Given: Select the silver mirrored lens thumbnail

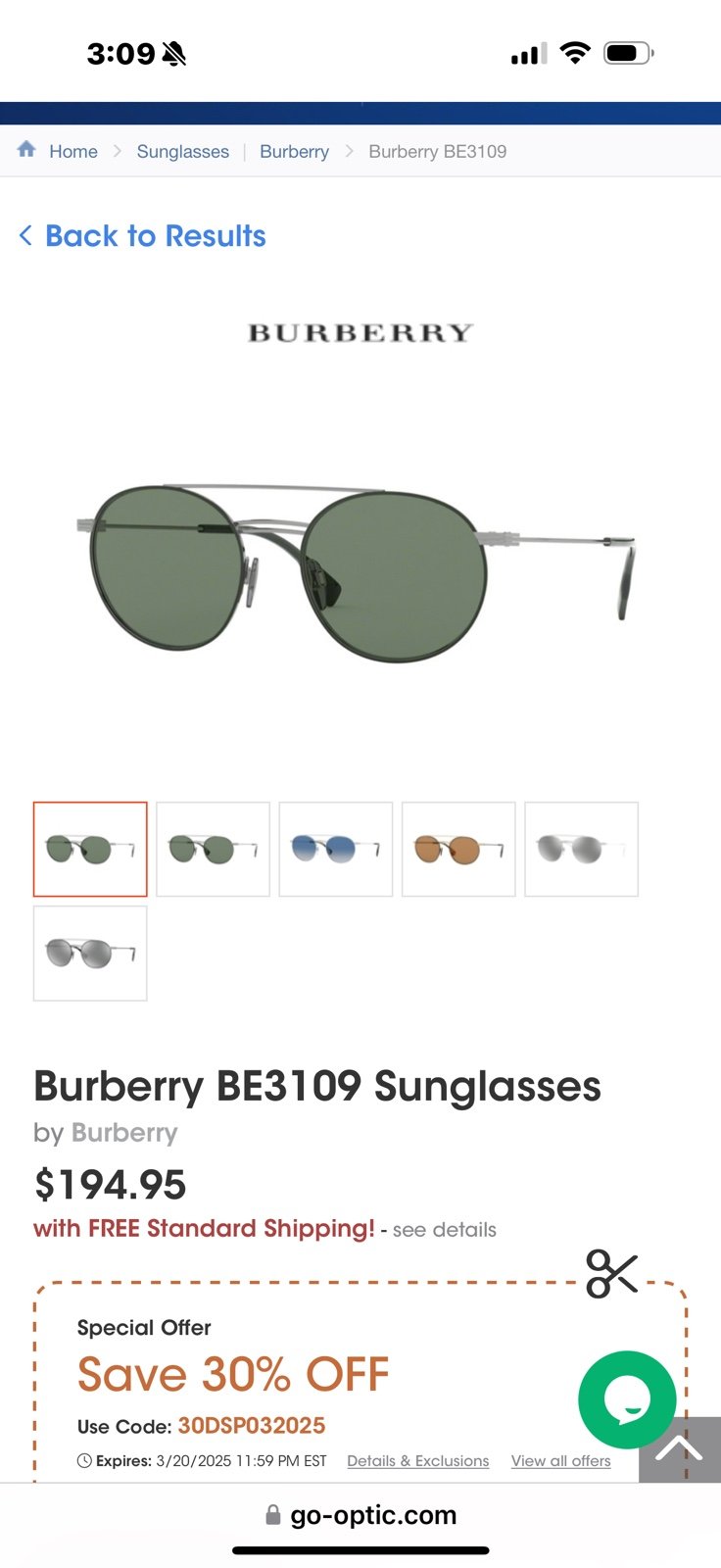Looking at the screenshot, I should (582, 849).
